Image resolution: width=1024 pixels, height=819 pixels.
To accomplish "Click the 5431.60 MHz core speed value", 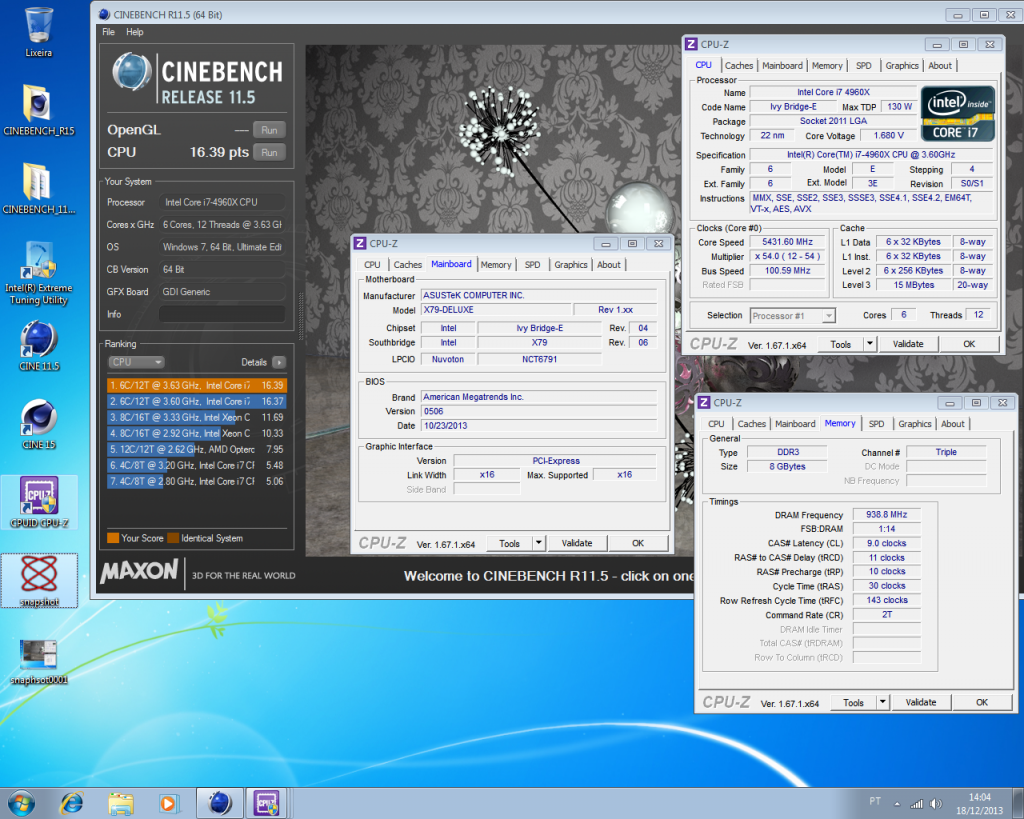I will pos(787,242).
